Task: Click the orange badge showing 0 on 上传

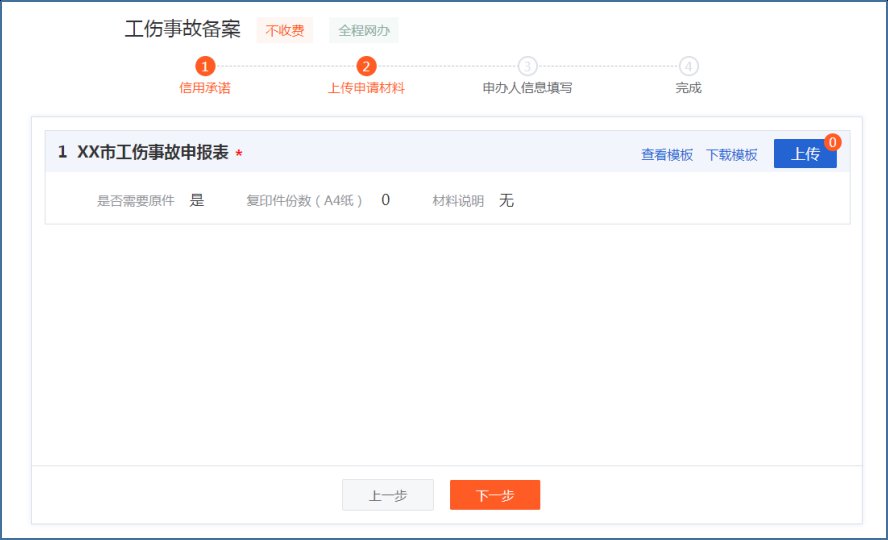Action: [x=832, y=142]
